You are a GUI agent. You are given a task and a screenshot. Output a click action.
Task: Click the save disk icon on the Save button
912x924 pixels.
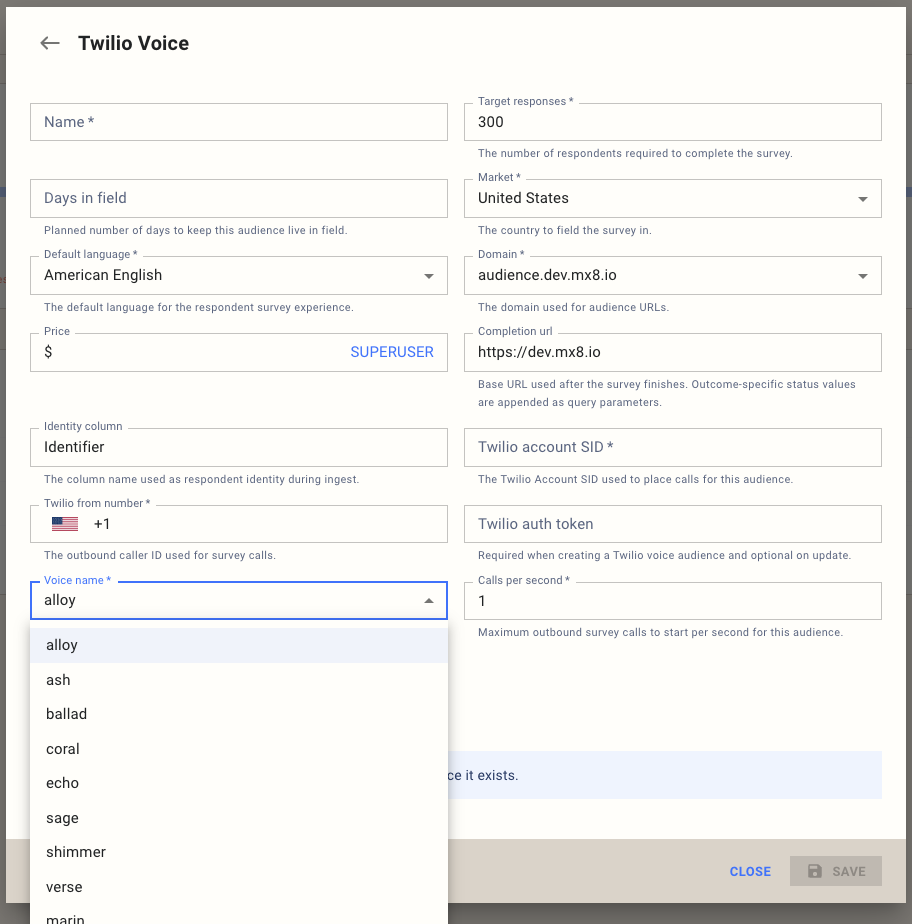coord(816,871)
